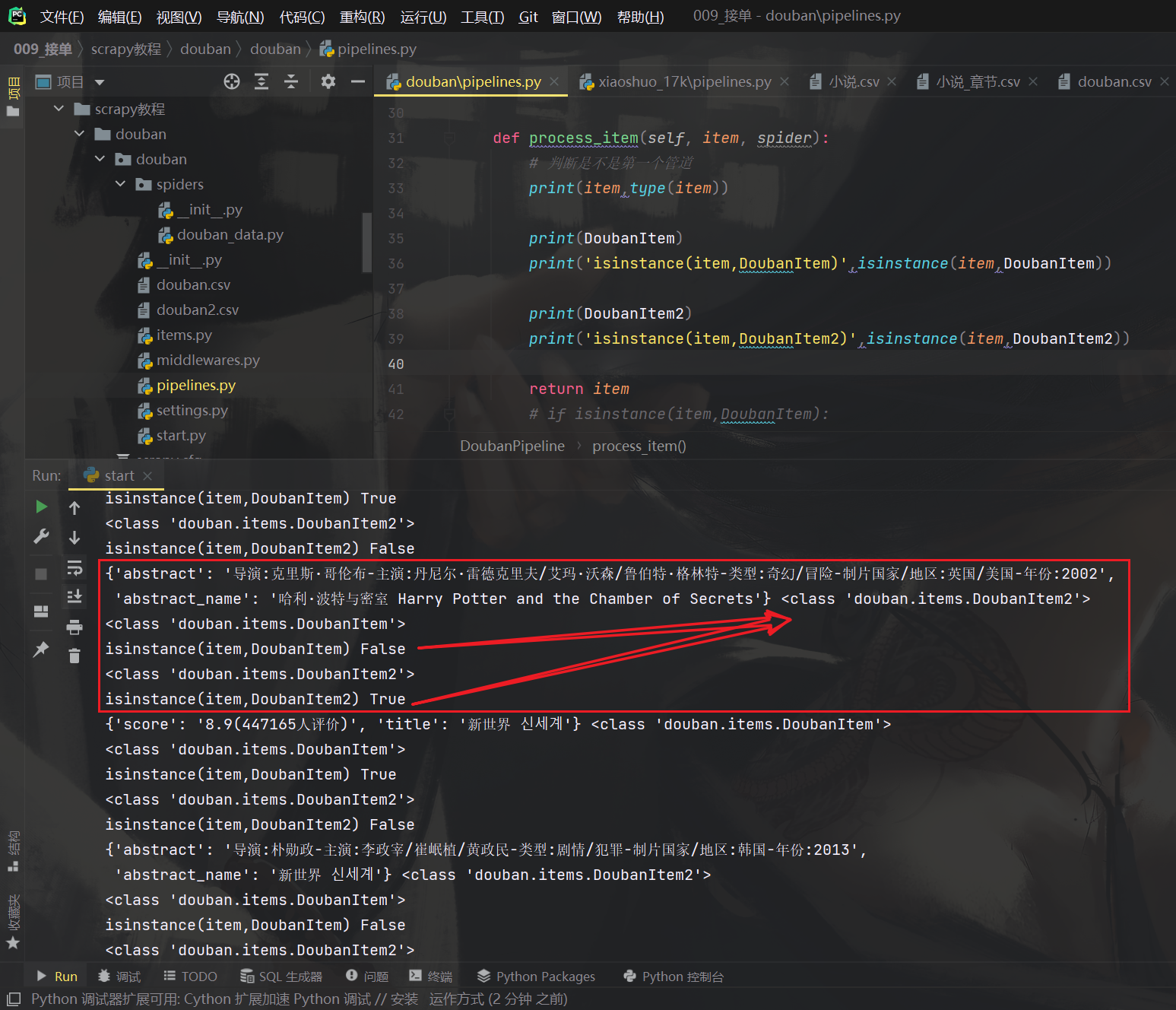Open the 问题 problems tool window
1176x1010 pixels.
(x=367, y=977)
